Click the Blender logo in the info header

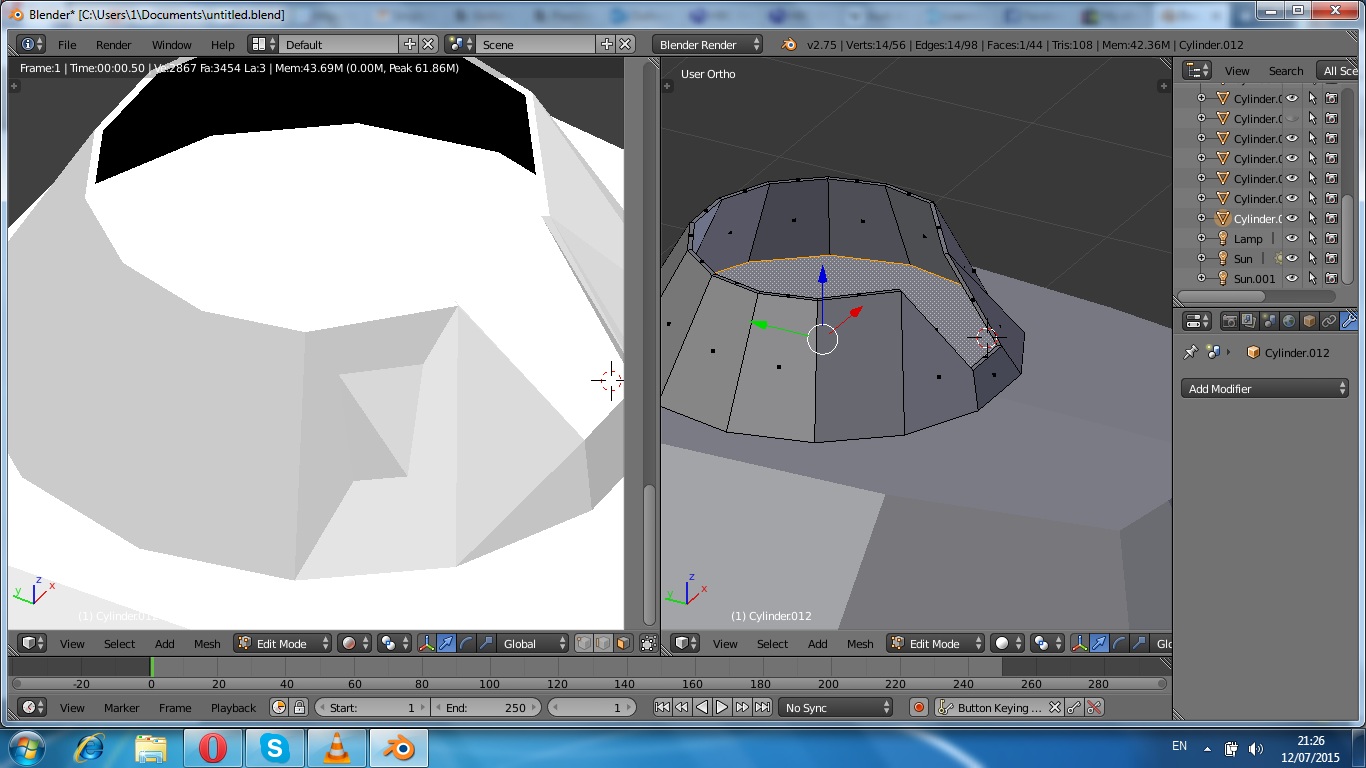click(x=788, y=44)
